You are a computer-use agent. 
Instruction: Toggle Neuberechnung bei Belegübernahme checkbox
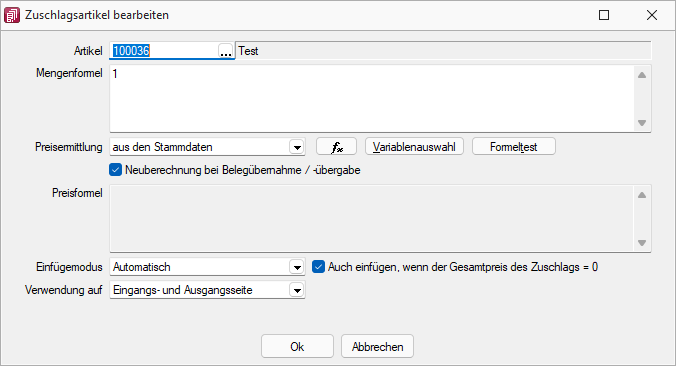click(116, 170)
